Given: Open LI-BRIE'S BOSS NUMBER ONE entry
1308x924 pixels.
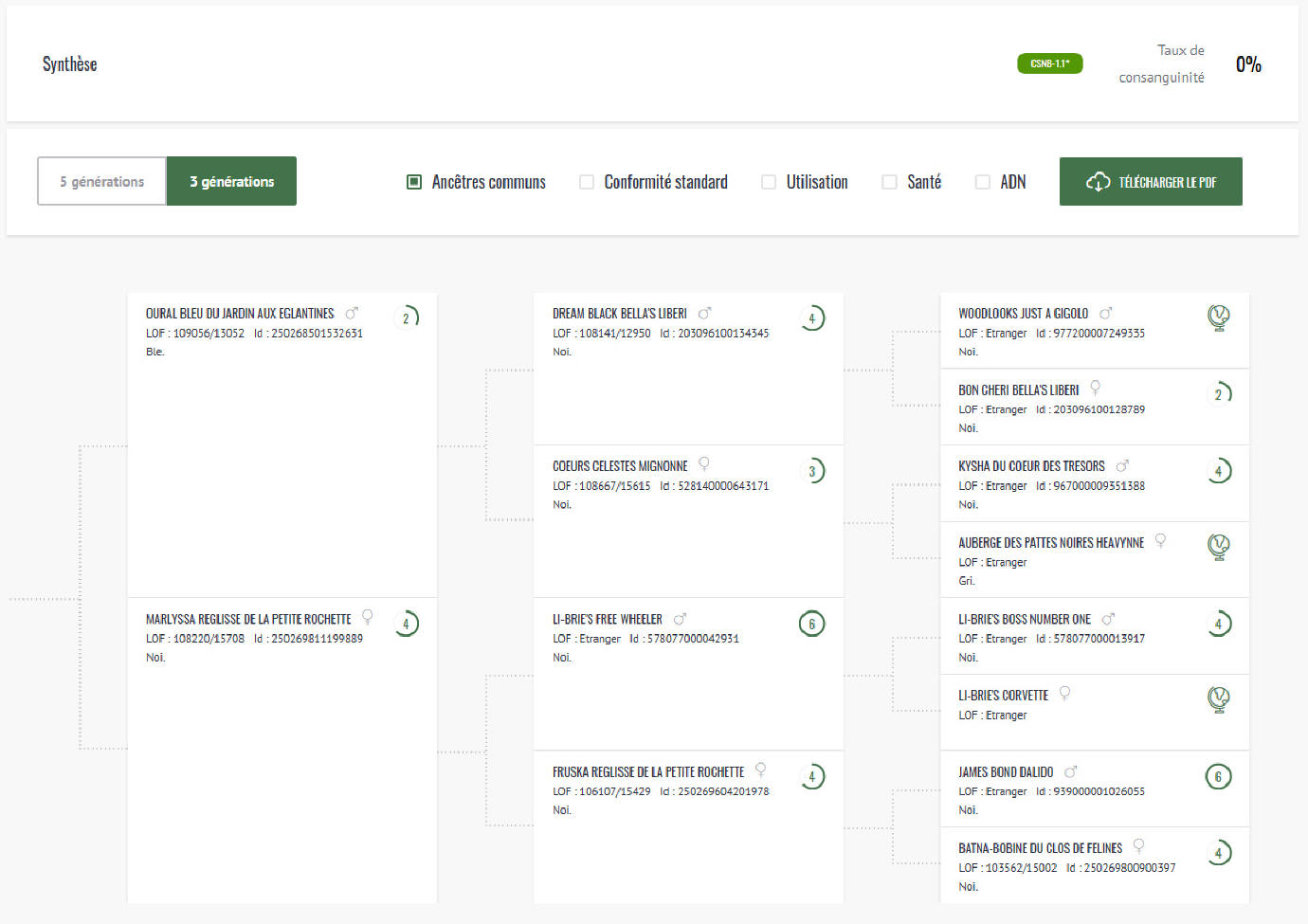Looking at the screenshot, I should tap(1025, 619).
